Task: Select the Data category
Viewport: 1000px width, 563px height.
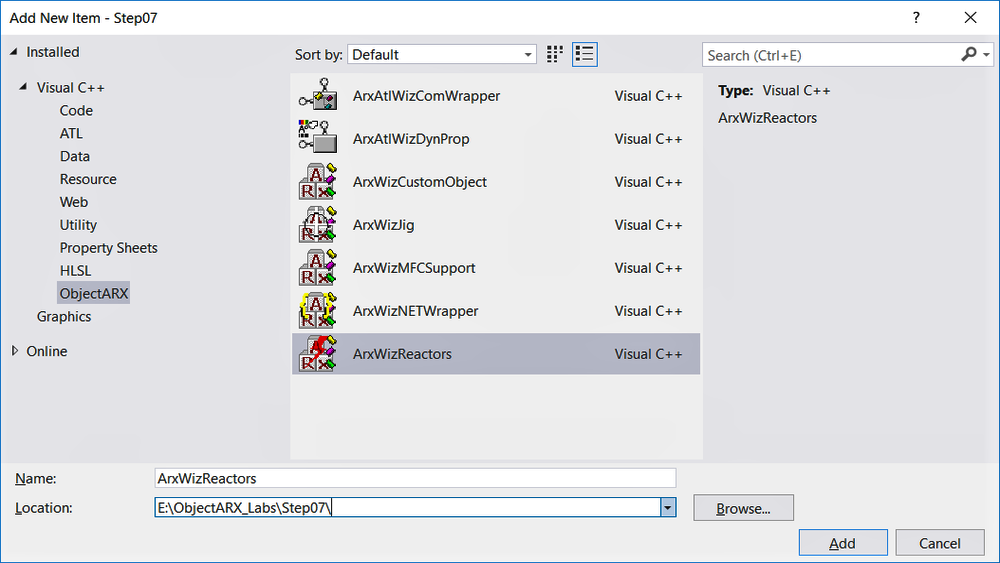Action: [75, 156]
